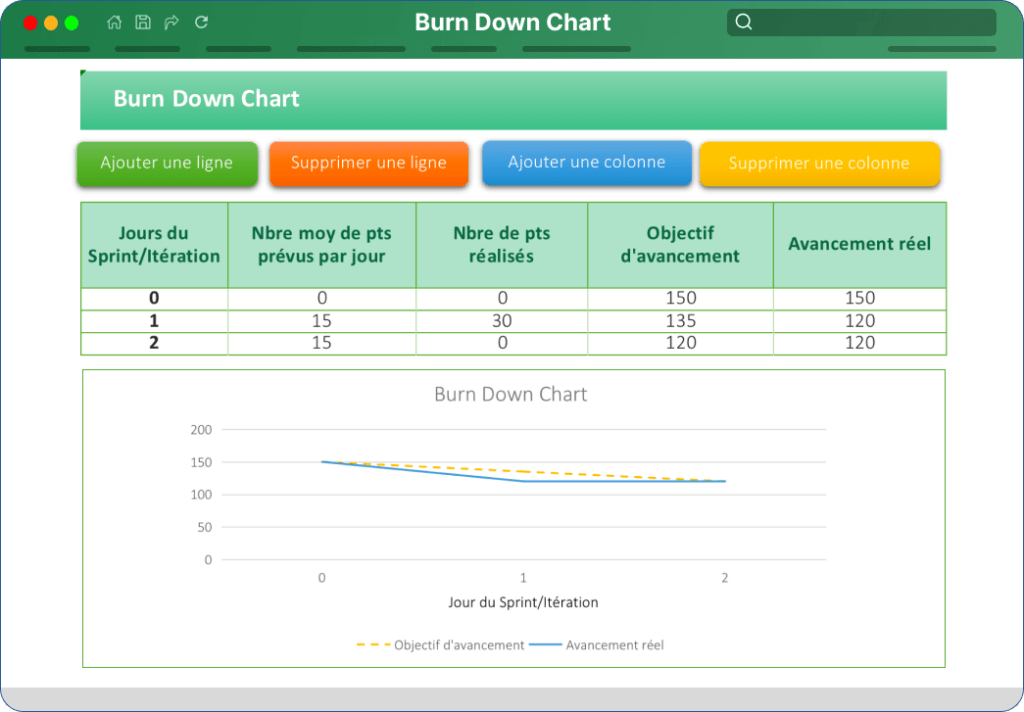Select the Nbre de pts réalisés column header

tap(502, 245)
